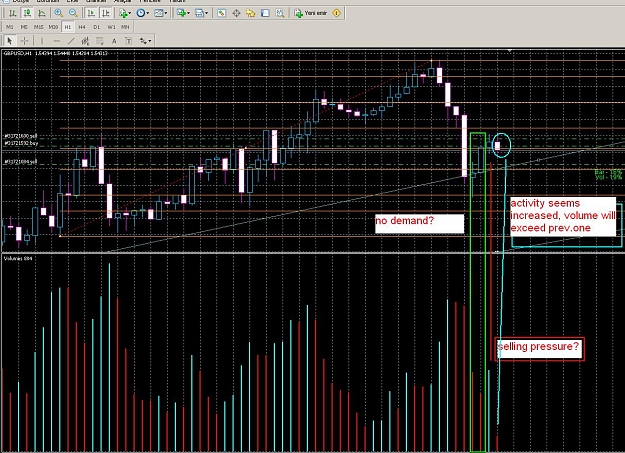Select the M1 timeframe
Screen dimensions: 625x453
pyautogui.click(x=10, y=27)
